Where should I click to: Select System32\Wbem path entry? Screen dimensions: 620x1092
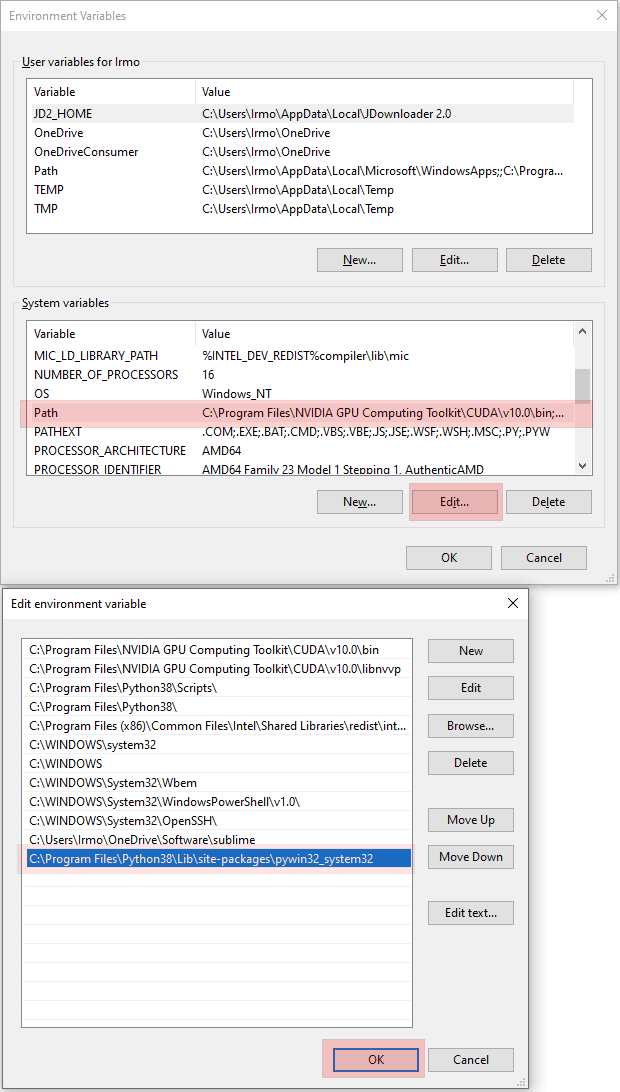pyautogui.click(x=217, y=783)
